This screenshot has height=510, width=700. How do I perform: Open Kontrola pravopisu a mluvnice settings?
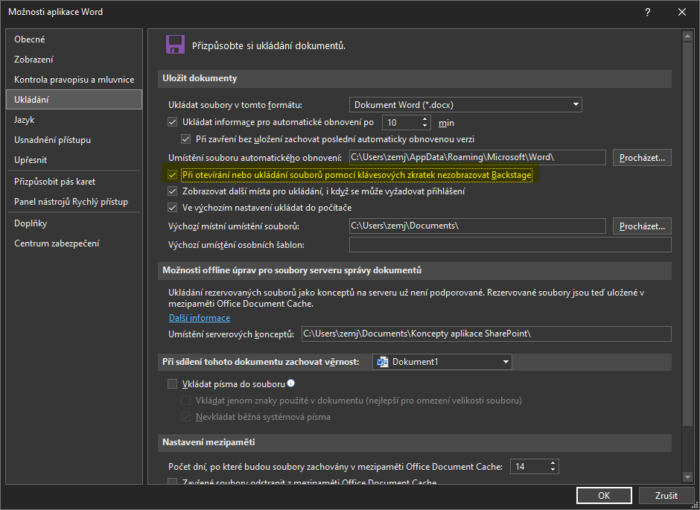click(x=74, y=79)
